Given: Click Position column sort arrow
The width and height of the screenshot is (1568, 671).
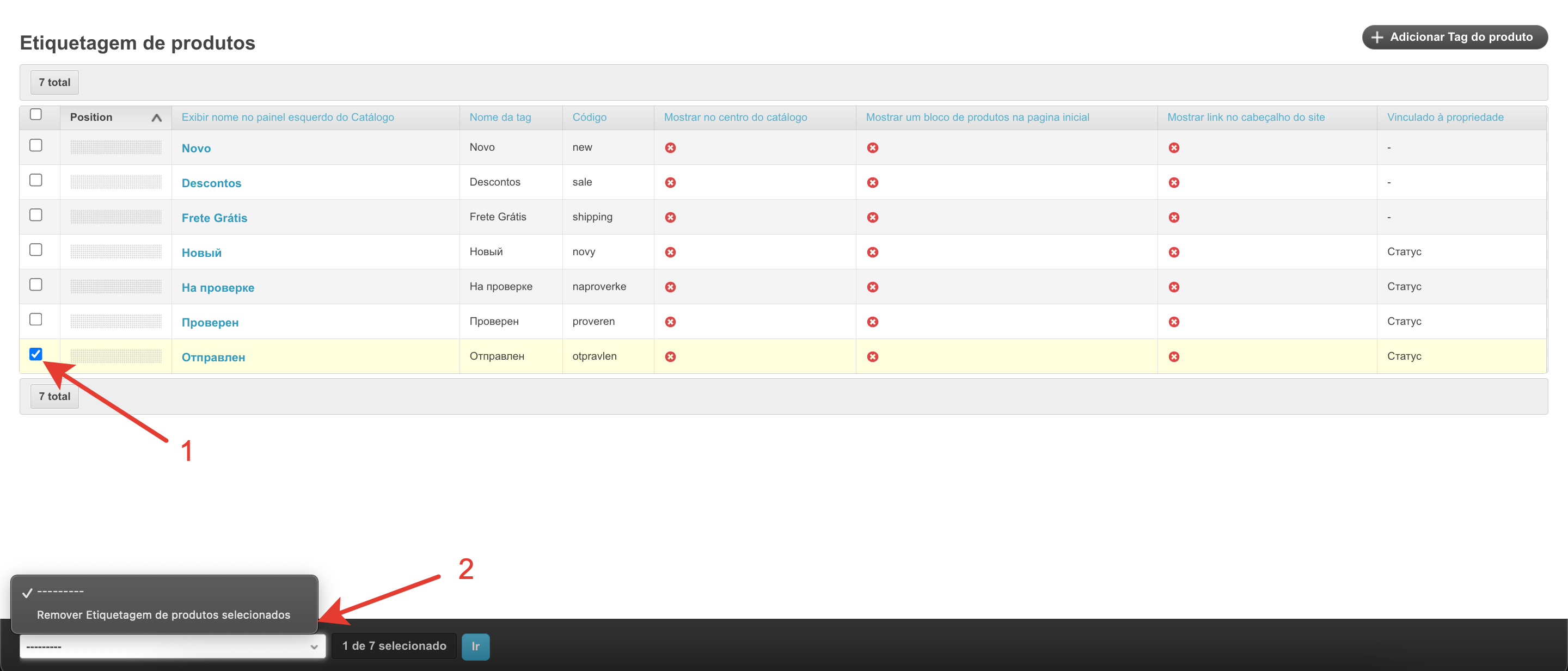Looking at the screenshot, I should pyautogui.click(x=156, y=118).
